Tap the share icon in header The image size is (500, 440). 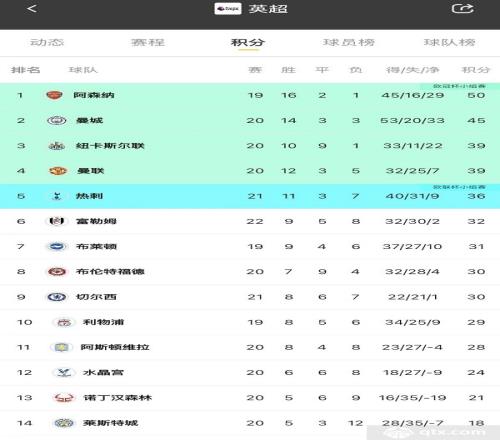(463, 8)
